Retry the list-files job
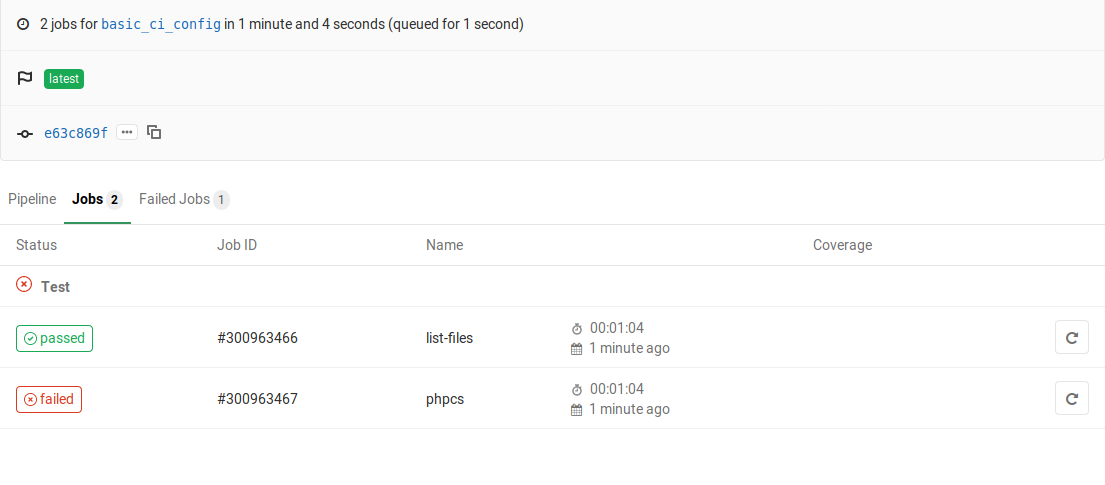The width and height of the screenshot is (1105, 485). coord(1072,338)
